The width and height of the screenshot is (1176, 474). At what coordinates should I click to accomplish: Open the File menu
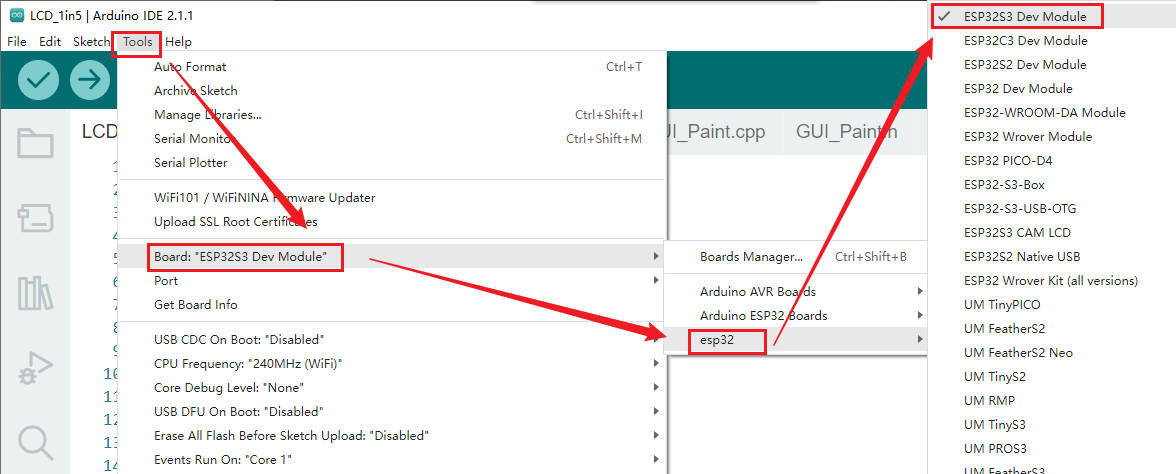coord(16,42)
